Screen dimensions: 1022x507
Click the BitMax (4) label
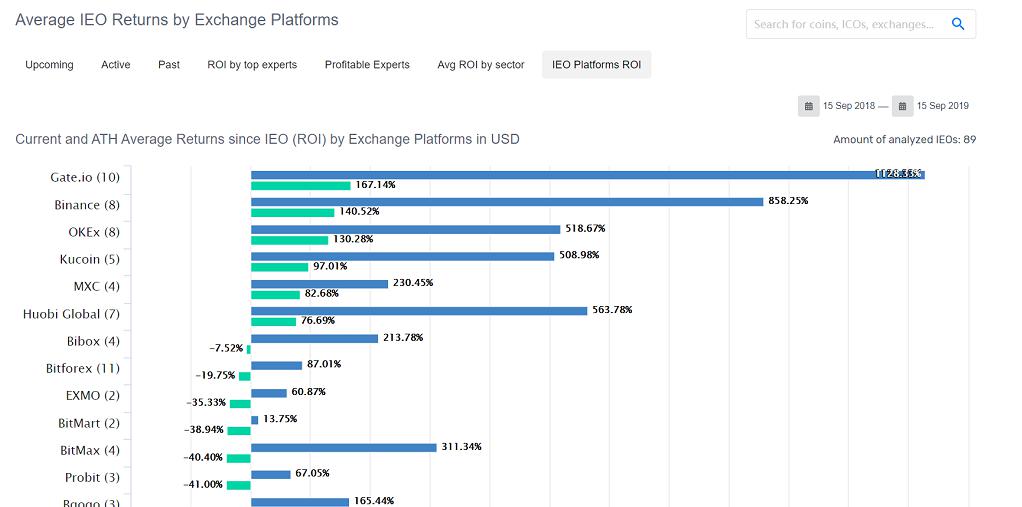[90, 451]
